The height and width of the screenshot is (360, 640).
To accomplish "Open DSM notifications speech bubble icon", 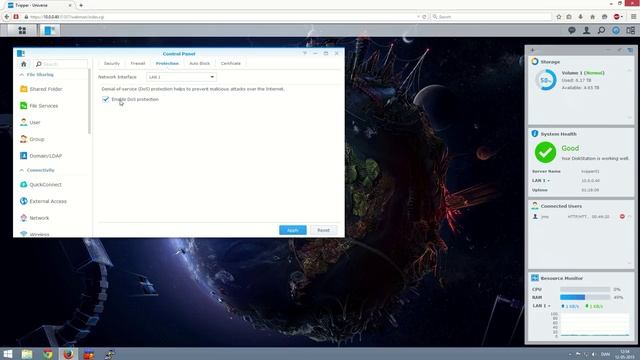I will 572,30.
